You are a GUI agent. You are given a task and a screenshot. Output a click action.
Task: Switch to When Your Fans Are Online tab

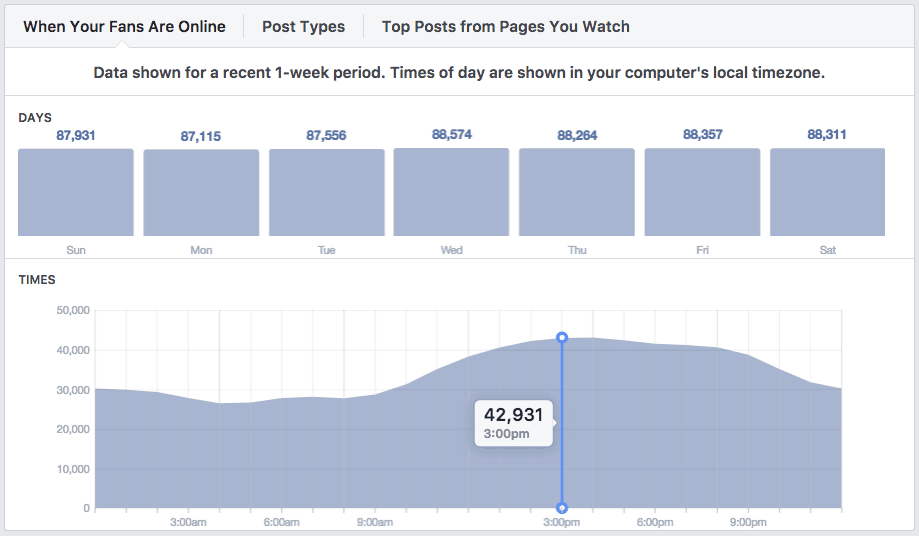124,27
